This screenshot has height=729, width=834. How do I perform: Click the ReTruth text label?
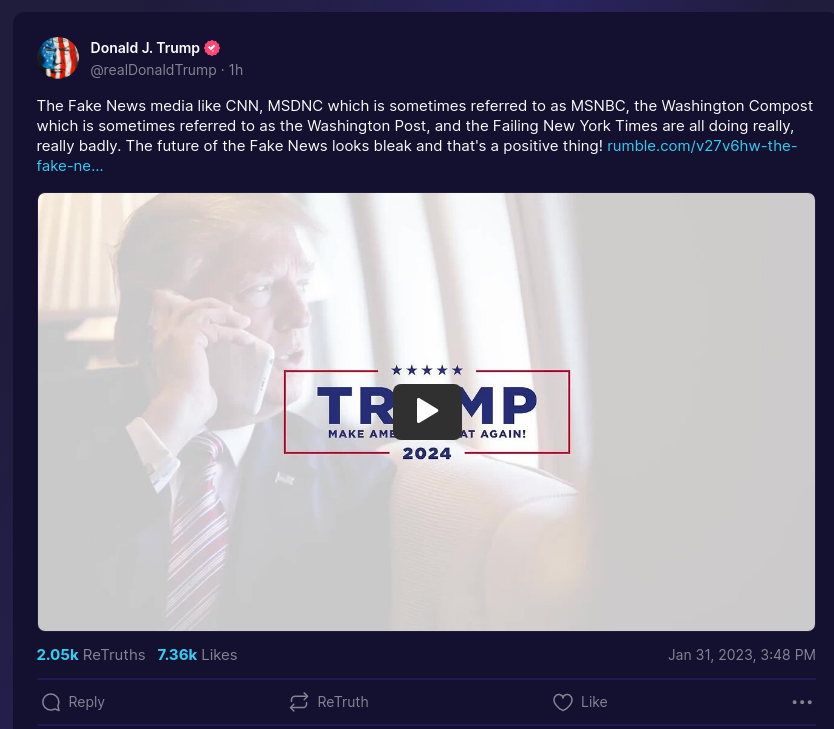coord(343,702)
